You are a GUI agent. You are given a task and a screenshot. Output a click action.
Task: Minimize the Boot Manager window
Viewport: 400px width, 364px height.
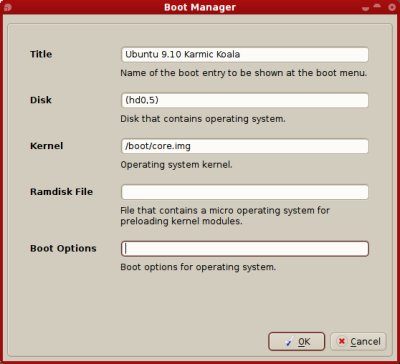point(366,8)
